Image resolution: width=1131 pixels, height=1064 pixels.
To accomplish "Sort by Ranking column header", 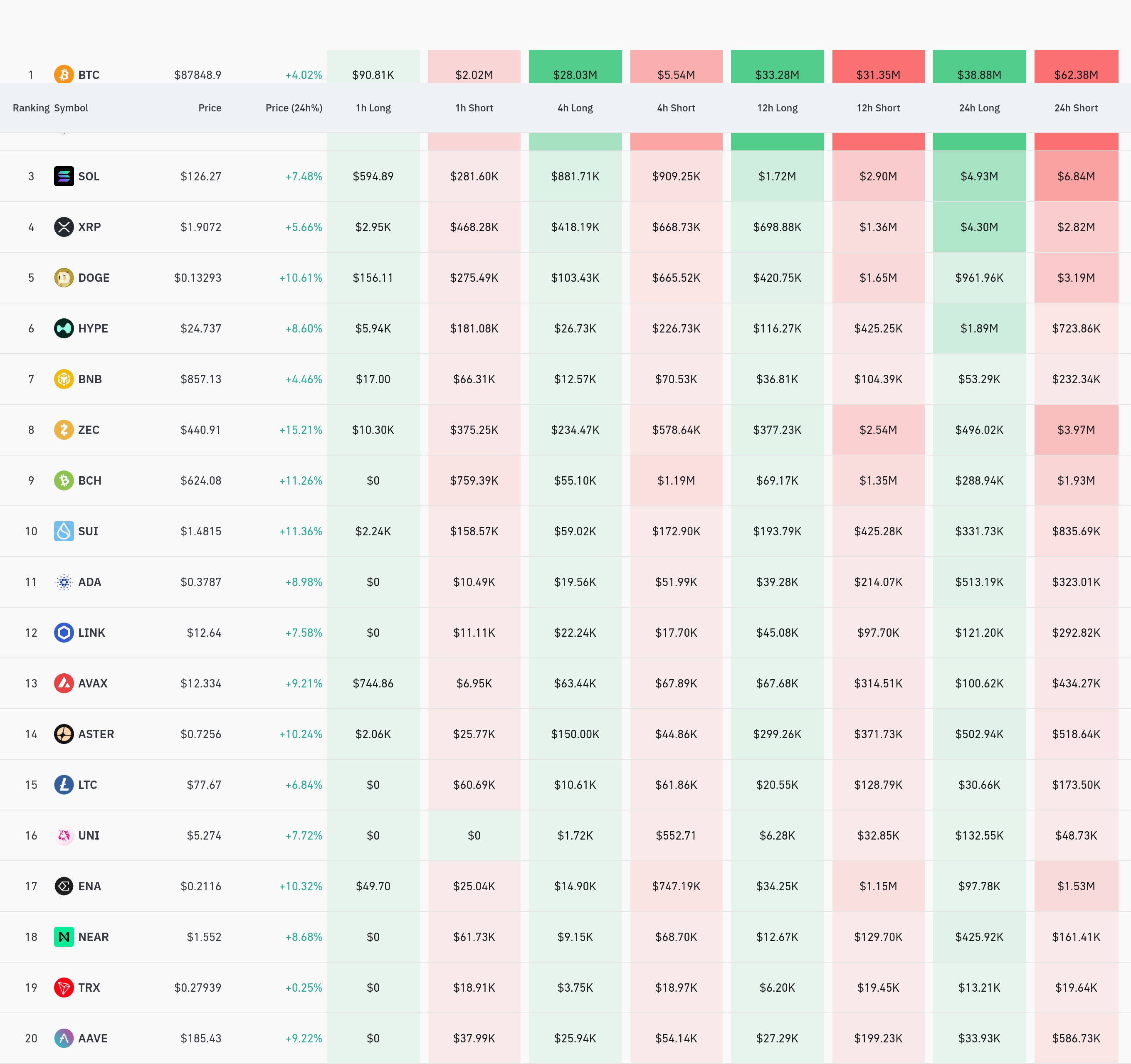I will click(31, 108).
